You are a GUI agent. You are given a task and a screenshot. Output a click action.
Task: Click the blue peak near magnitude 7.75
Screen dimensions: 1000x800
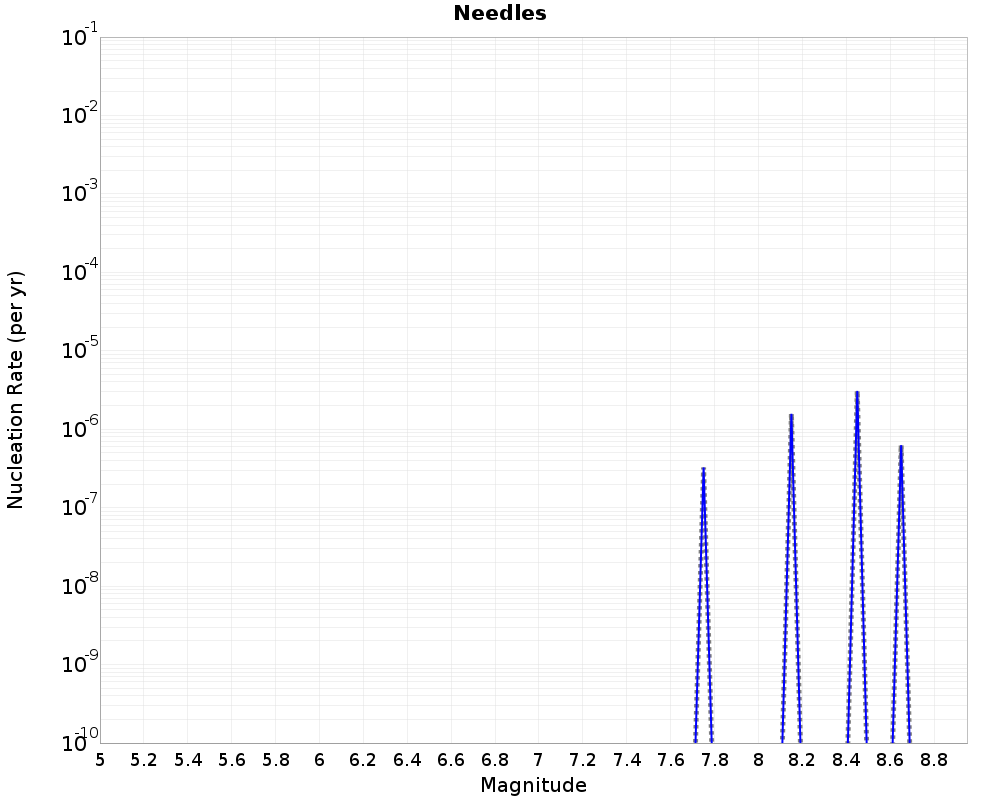[703, 605]
